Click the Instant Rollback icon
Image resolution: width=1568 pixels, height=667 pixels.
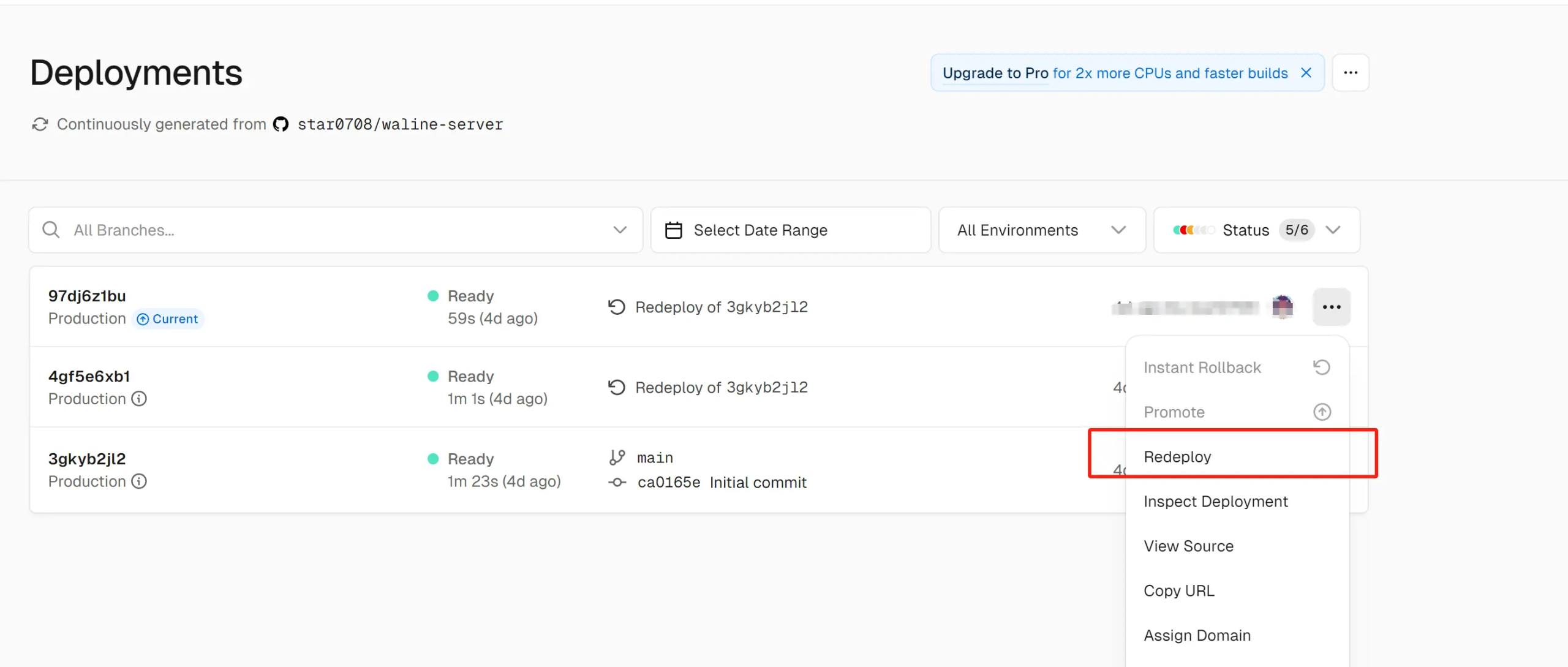pyautogui.click(x=1321, y=367)
